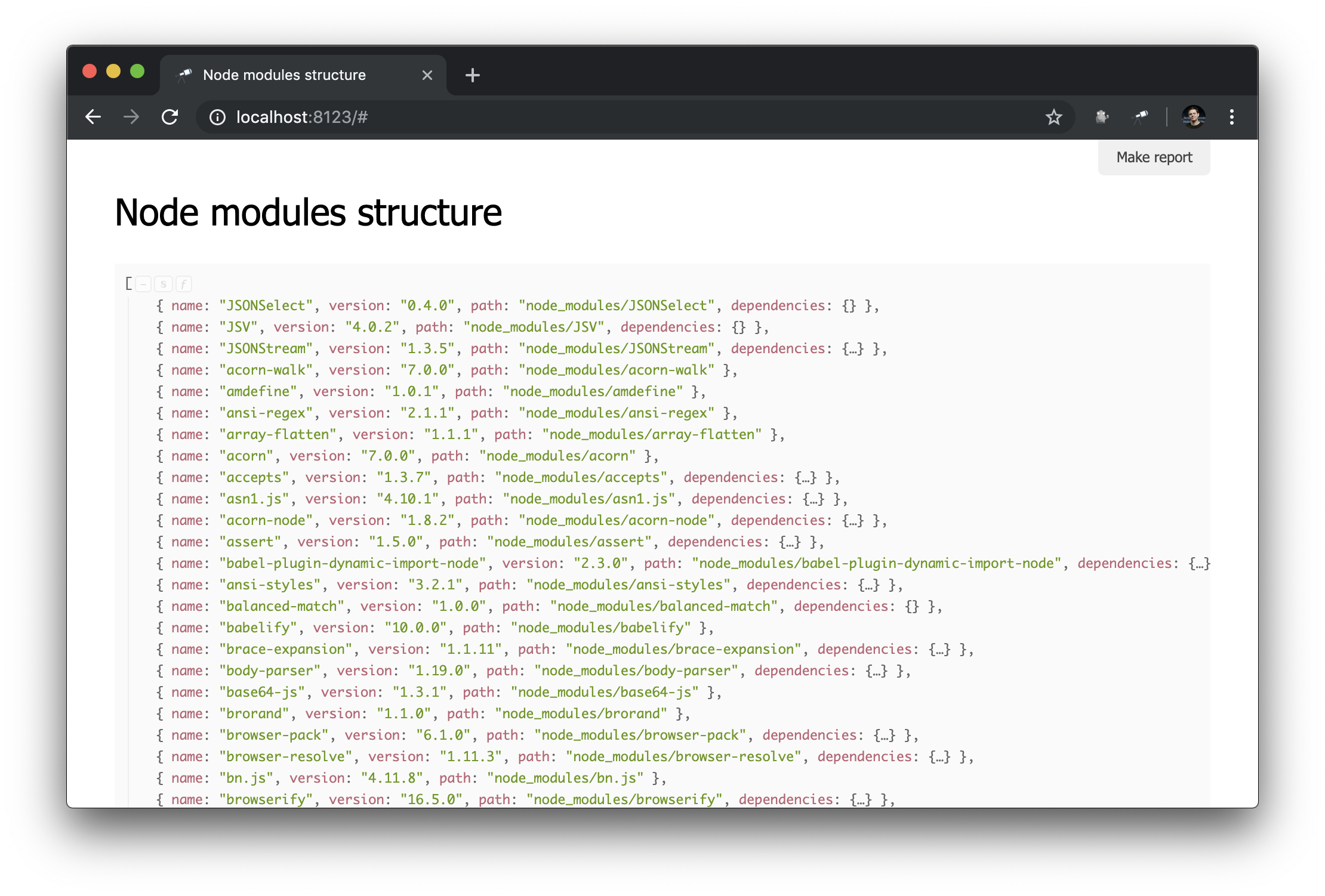Collapse the root array with minus button

[143, 284]
